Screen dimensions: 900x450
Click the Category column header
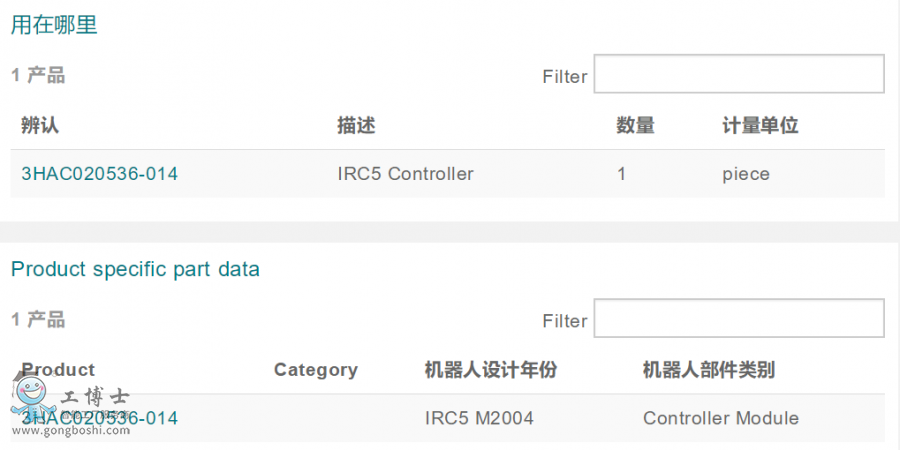click(x=315, y=370)
